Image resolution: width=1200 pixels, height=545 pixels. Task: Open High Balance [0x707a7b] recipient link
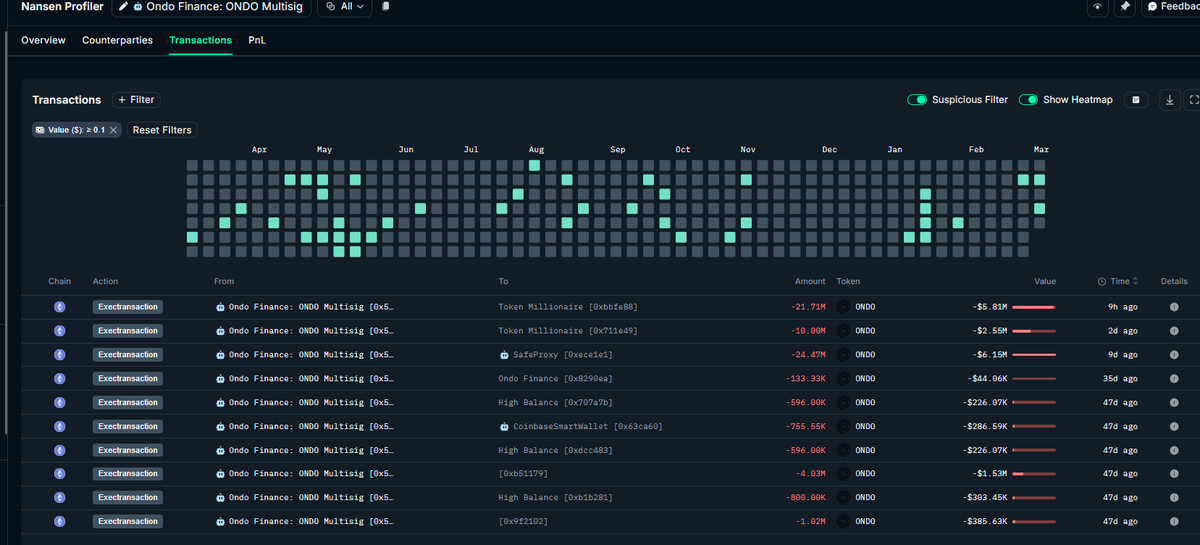tap(555, 402)
